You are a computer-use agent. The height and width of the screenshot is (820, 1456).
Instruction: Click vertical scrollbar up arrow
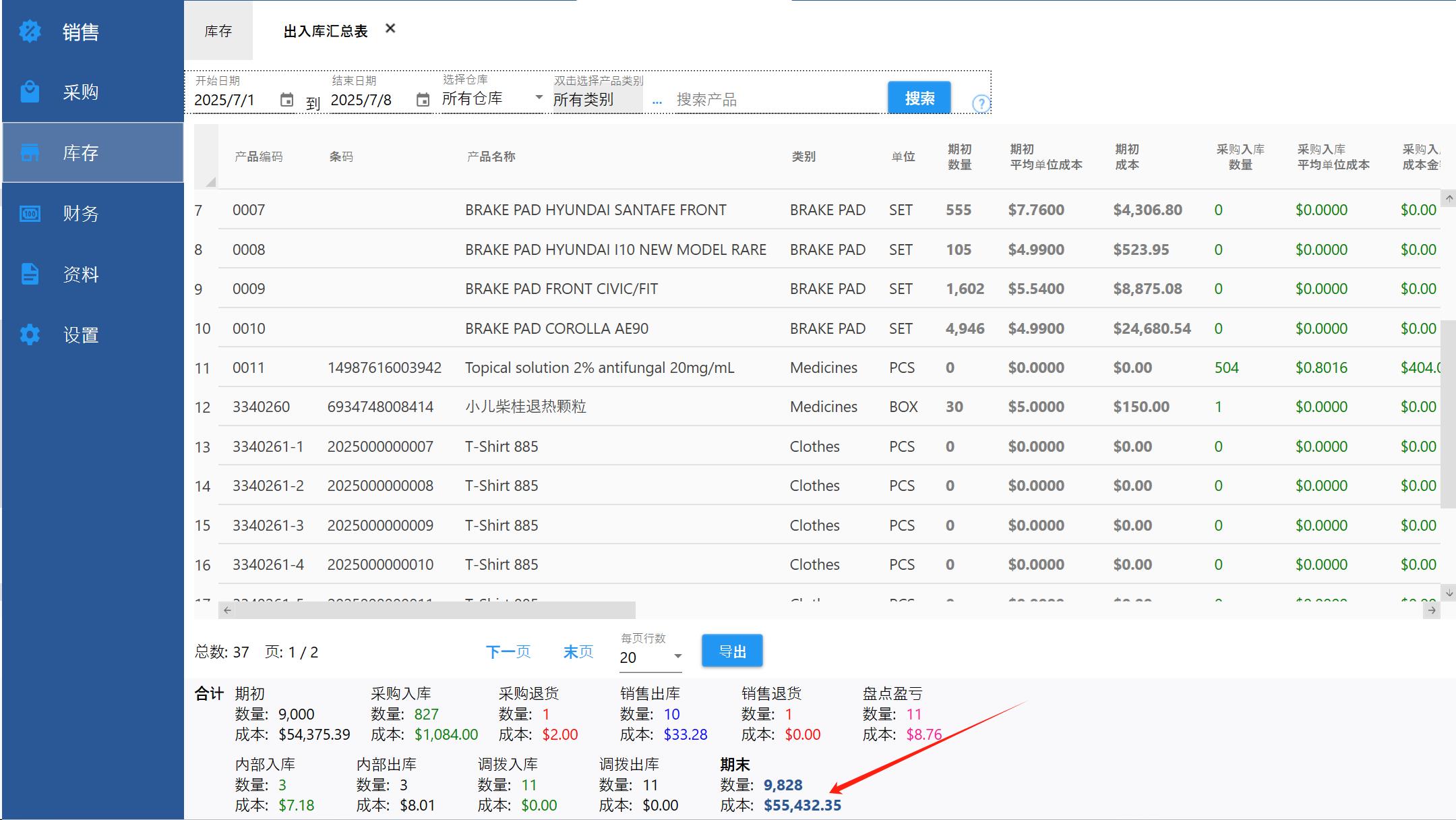pos(1449,198)
